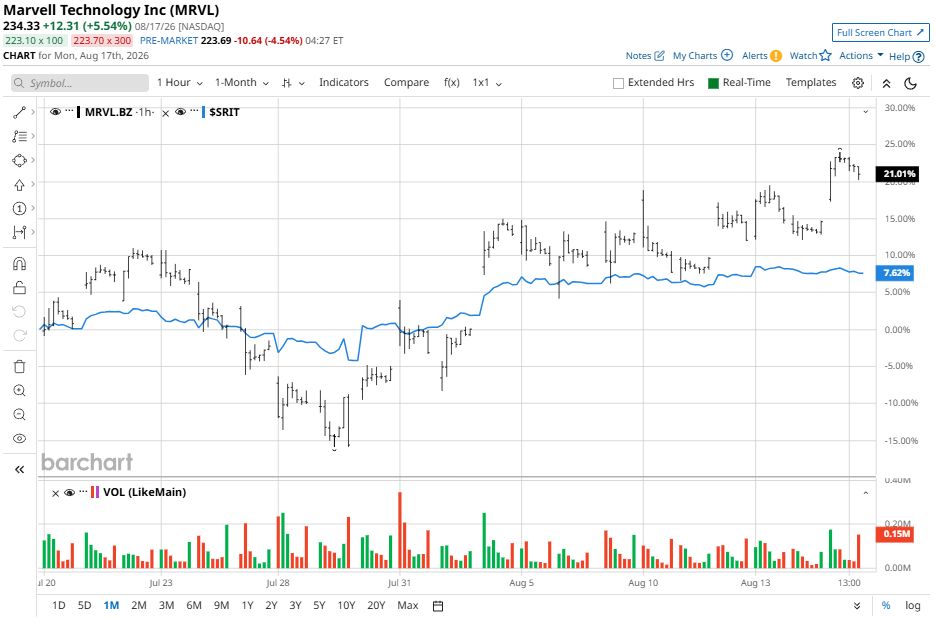Select the Max time range

(x=408, y=605)
